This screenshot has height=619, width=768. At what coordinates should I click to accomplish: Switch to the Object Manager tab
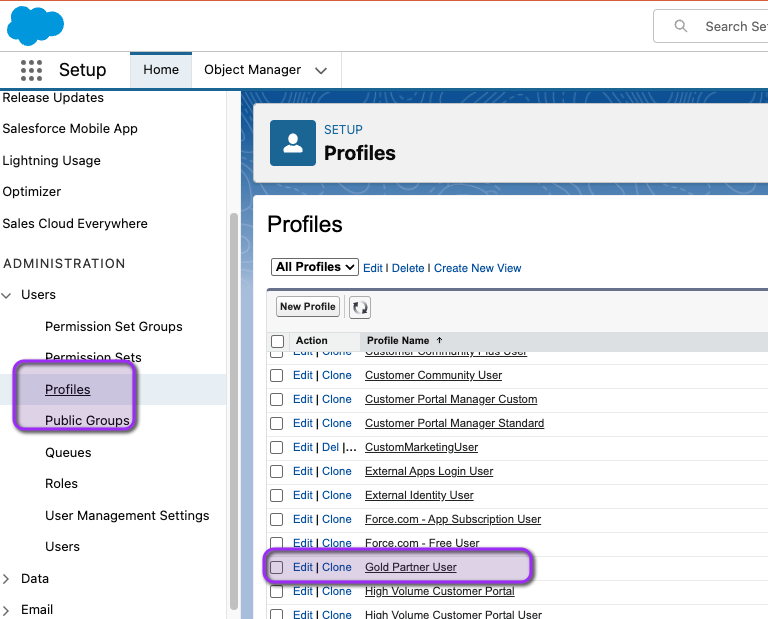point(252,70)
